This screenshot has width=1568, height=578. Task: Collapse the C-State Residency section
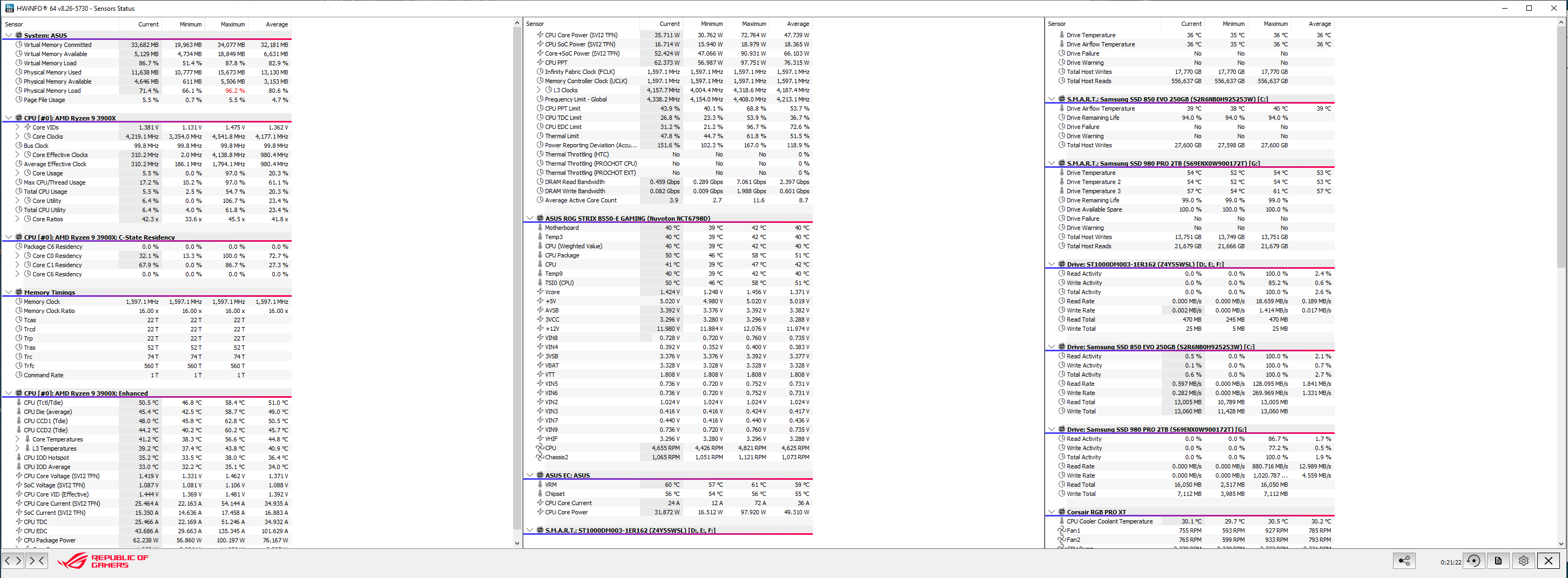coord(9,237)
